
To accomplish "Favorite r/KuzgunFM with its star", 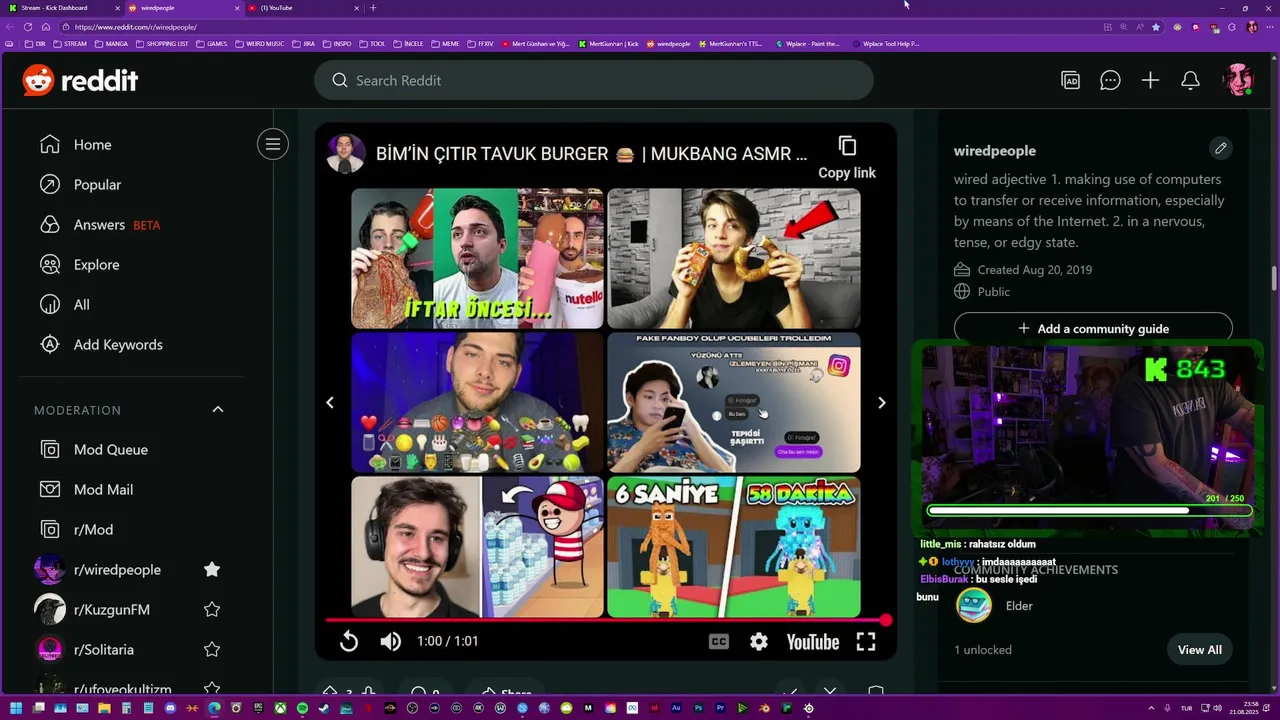I will pyautogui.click(x=212, y=609).
